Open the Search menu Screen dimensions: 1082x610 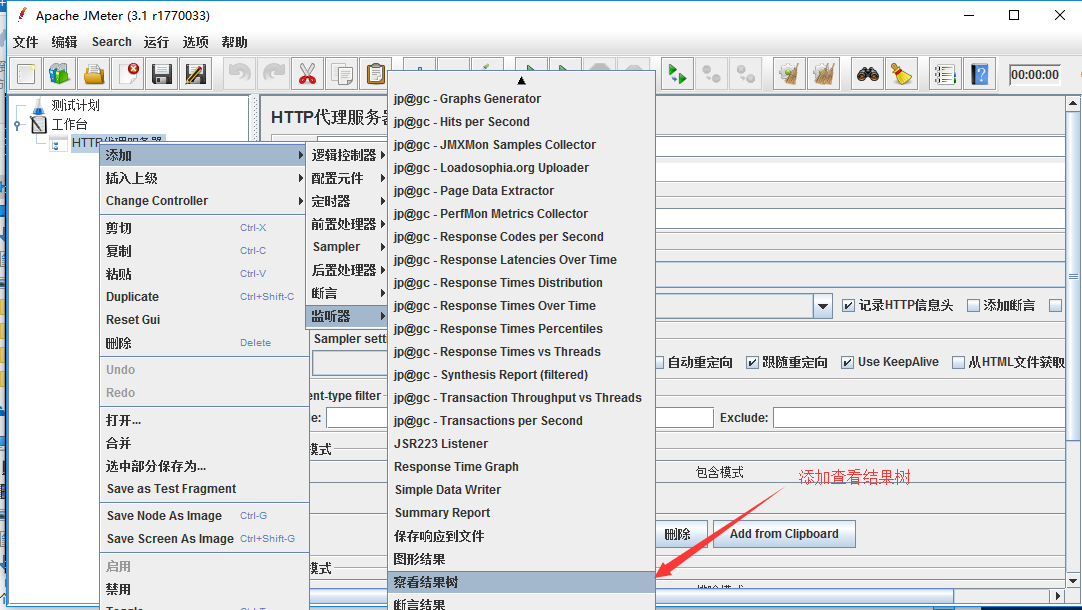click(x=112, y=42)
